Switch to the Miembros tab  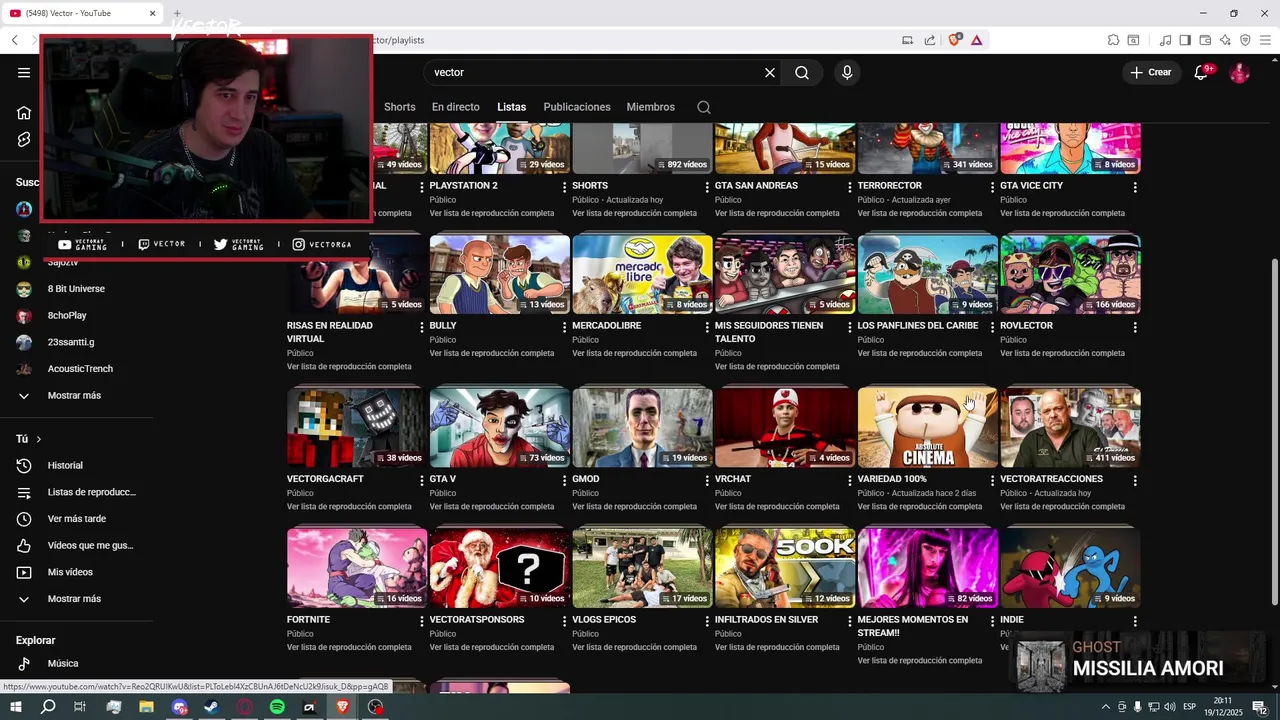coord(651,107)
